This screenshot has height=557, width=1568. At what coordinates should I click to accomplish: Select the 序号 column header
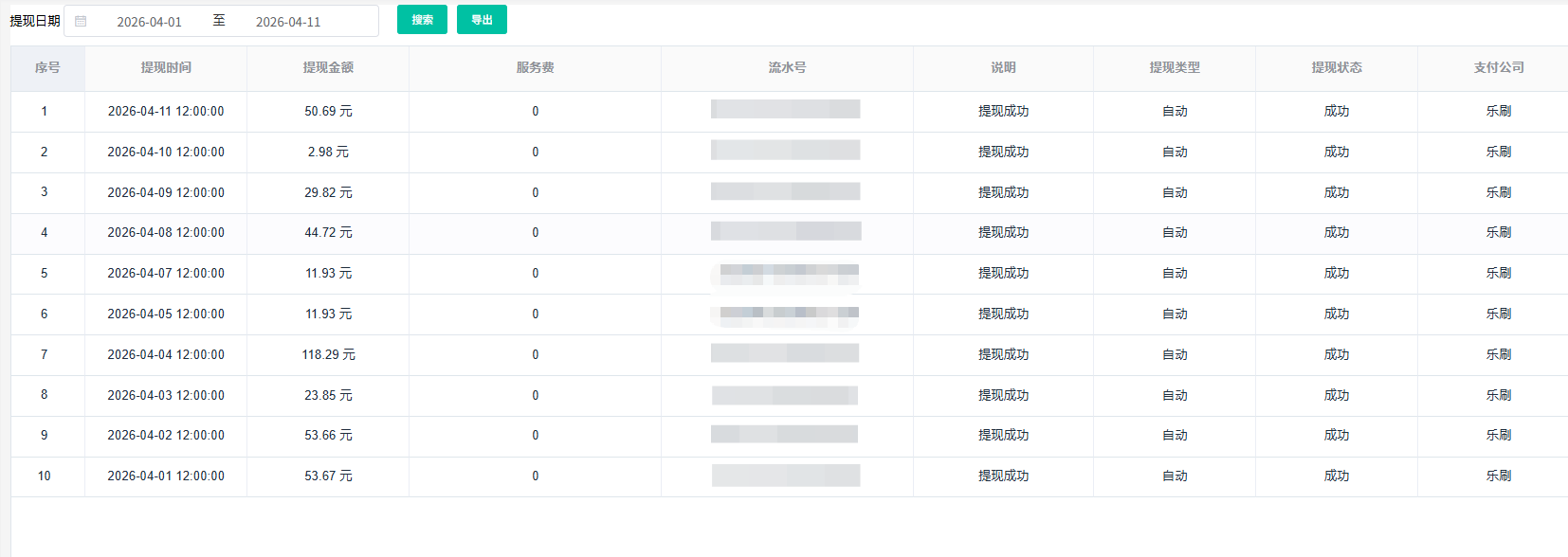[x=47, y=67]
